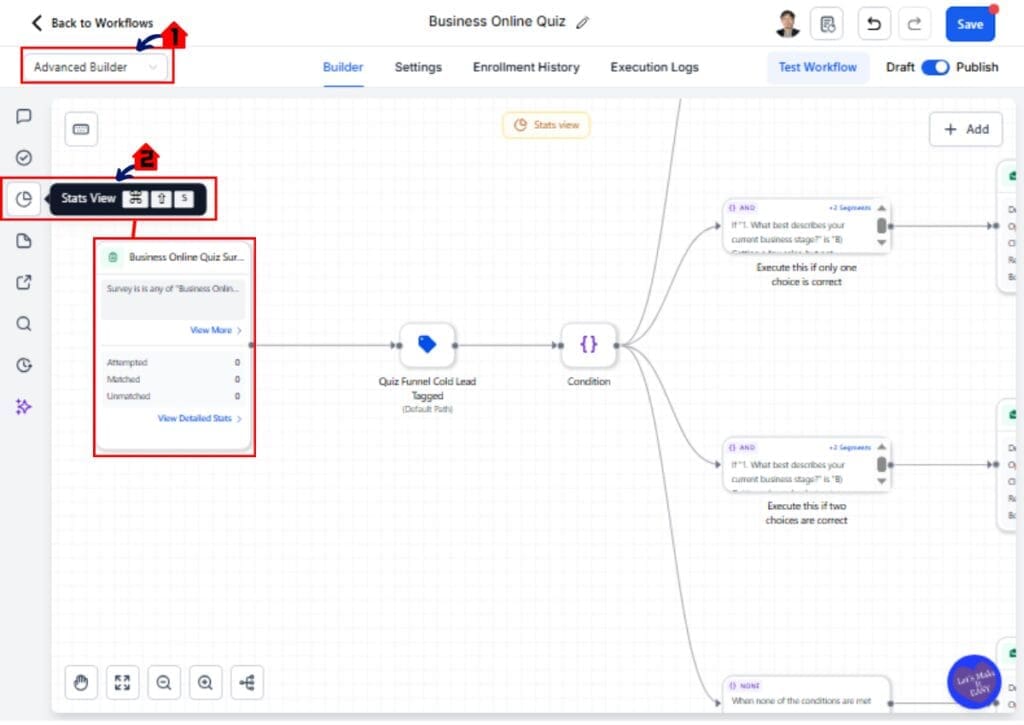Screen dimensions: 1024x725
Task: Click the user profile avatar at top right
Action: pyautogui.click(x=788, y=23)
